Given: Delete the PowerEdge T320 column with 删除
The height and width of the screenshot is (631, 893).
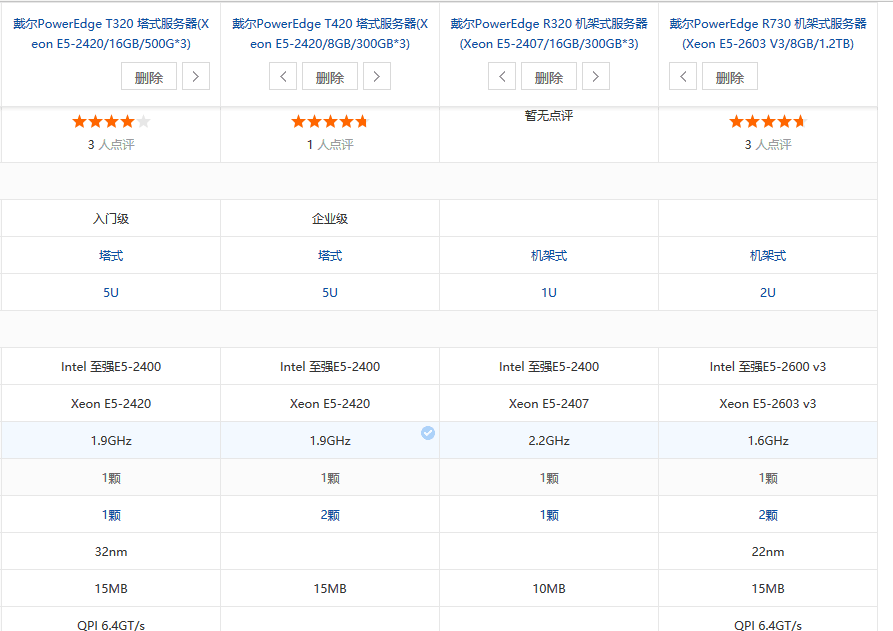Looking at the screenshot, I should point(149,76).
